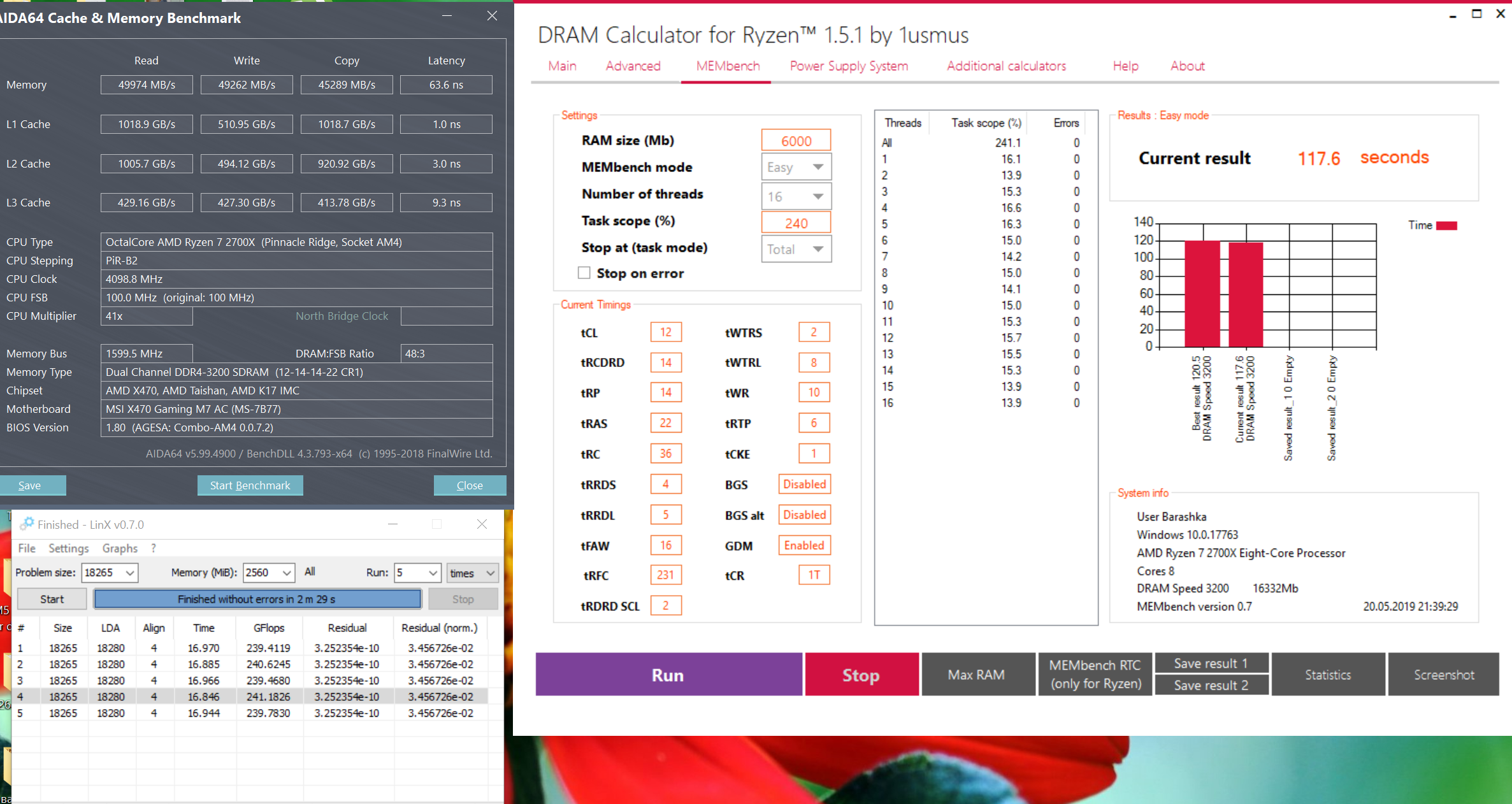The image size is (1512, 804).
Task: Minimize the LinX window
Action: click(392, 524)
